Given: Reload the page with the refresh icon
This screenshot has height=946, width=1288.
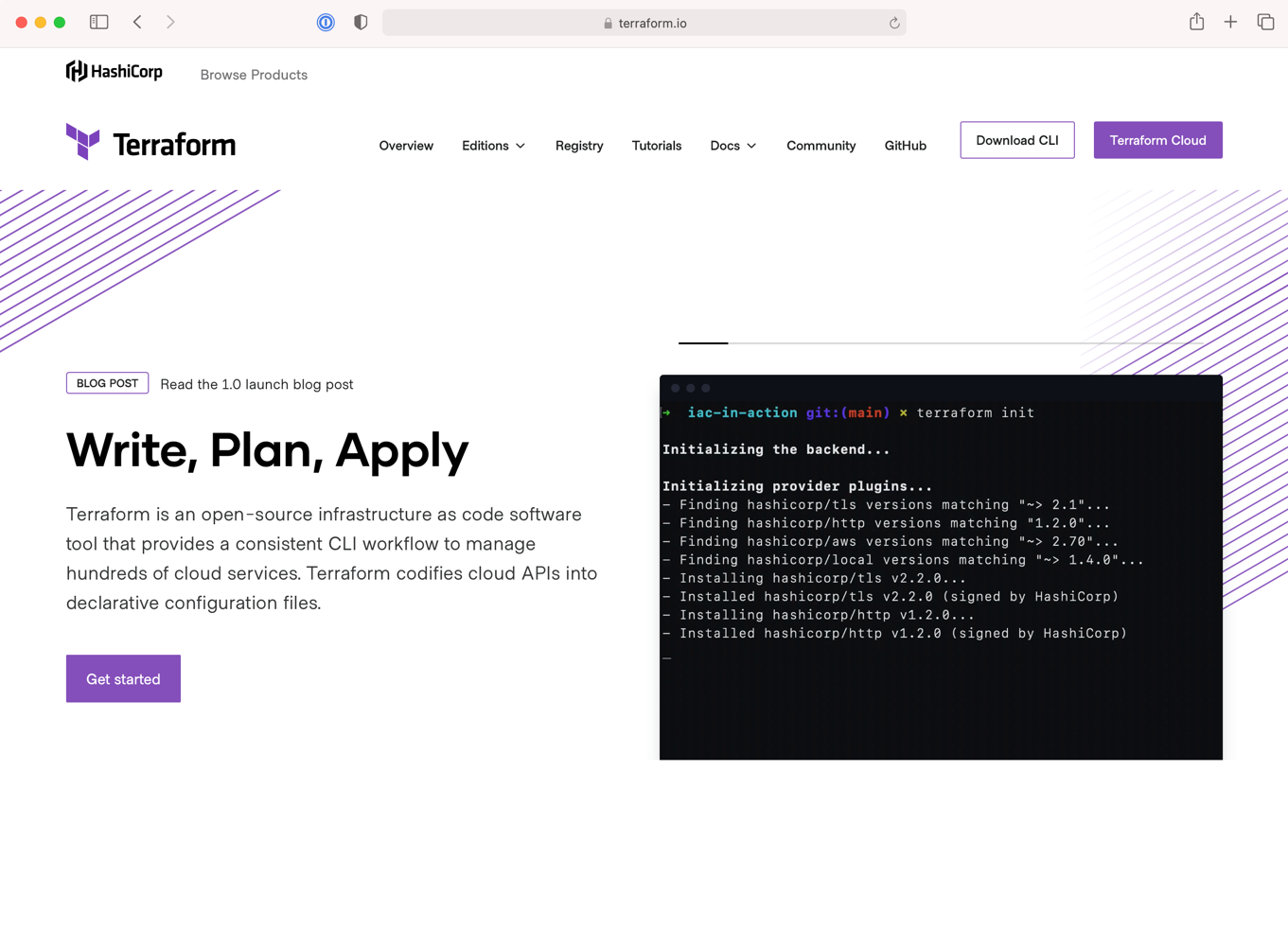Looking at the screenshot, I should 893,22.
